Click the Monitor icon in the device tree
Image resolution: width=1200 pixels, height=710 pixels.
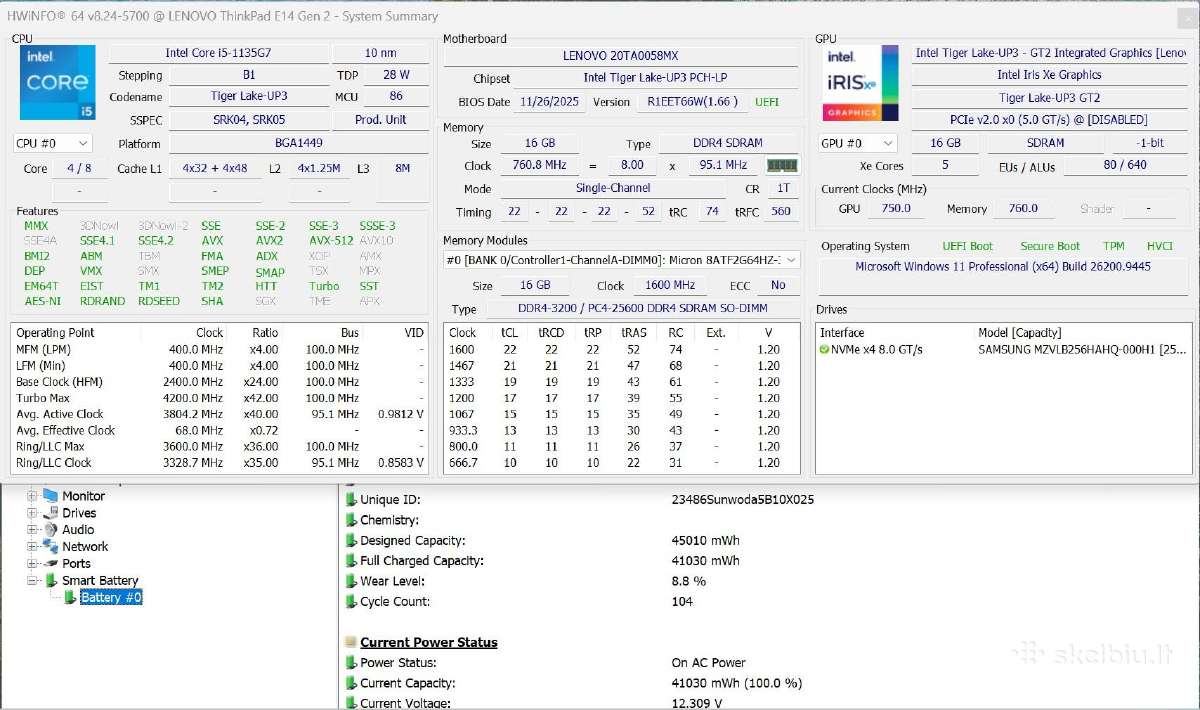pos(51,496)
